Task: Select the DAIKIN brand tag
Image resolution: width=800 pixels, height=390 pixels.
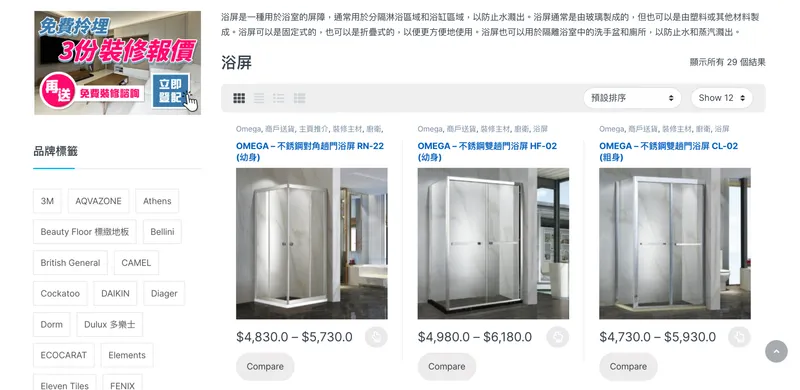Action: 115,294
